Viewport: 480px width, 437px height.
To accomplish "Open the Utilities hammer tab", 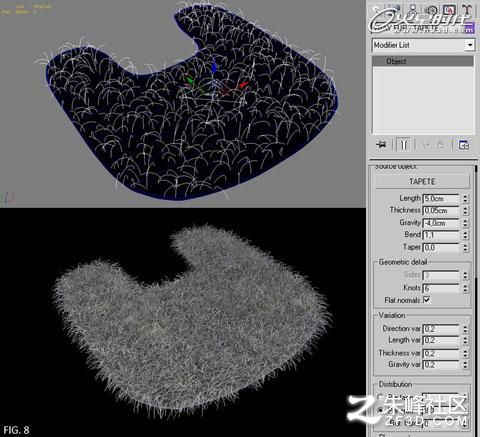I will 467,9.
